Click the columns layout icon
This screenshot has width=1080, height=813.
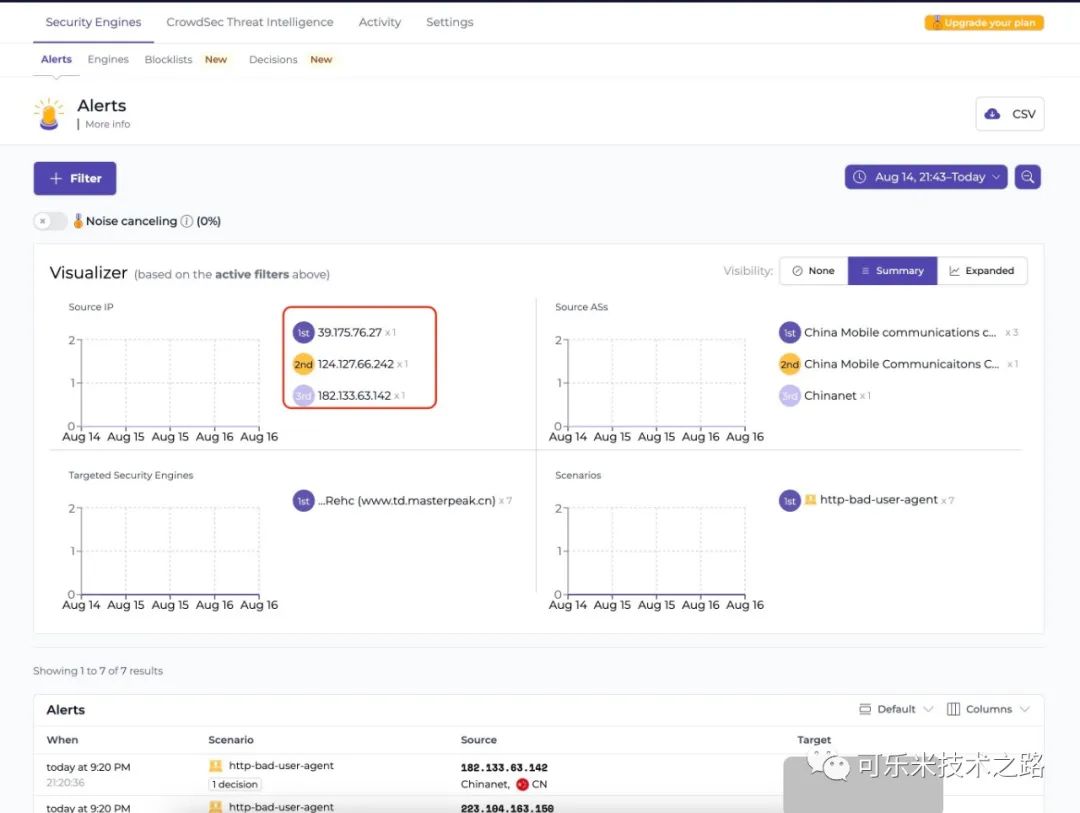[x=953, y=709]
